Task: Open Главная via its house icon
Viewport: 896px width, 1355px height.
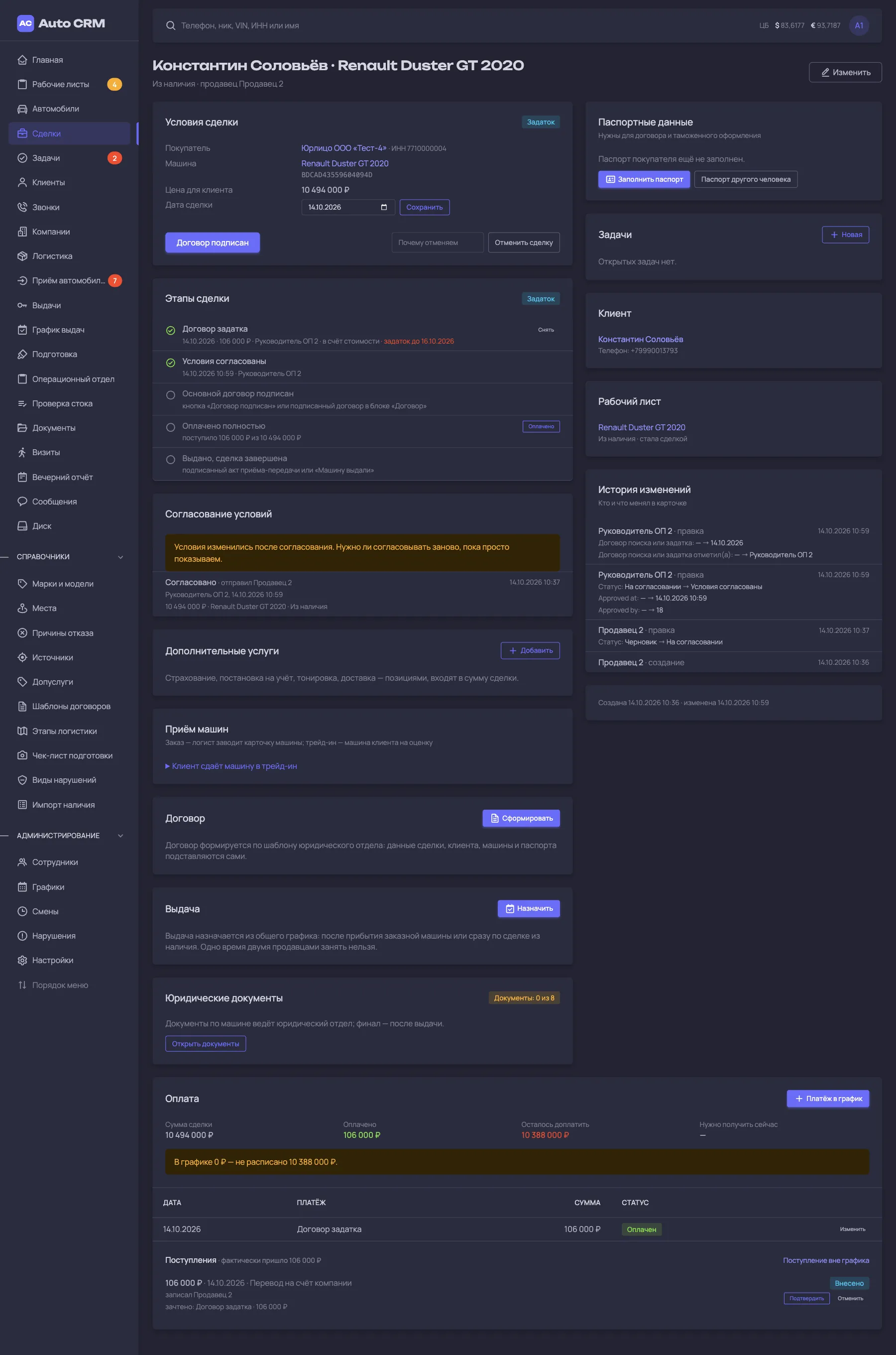Action: 22,60
